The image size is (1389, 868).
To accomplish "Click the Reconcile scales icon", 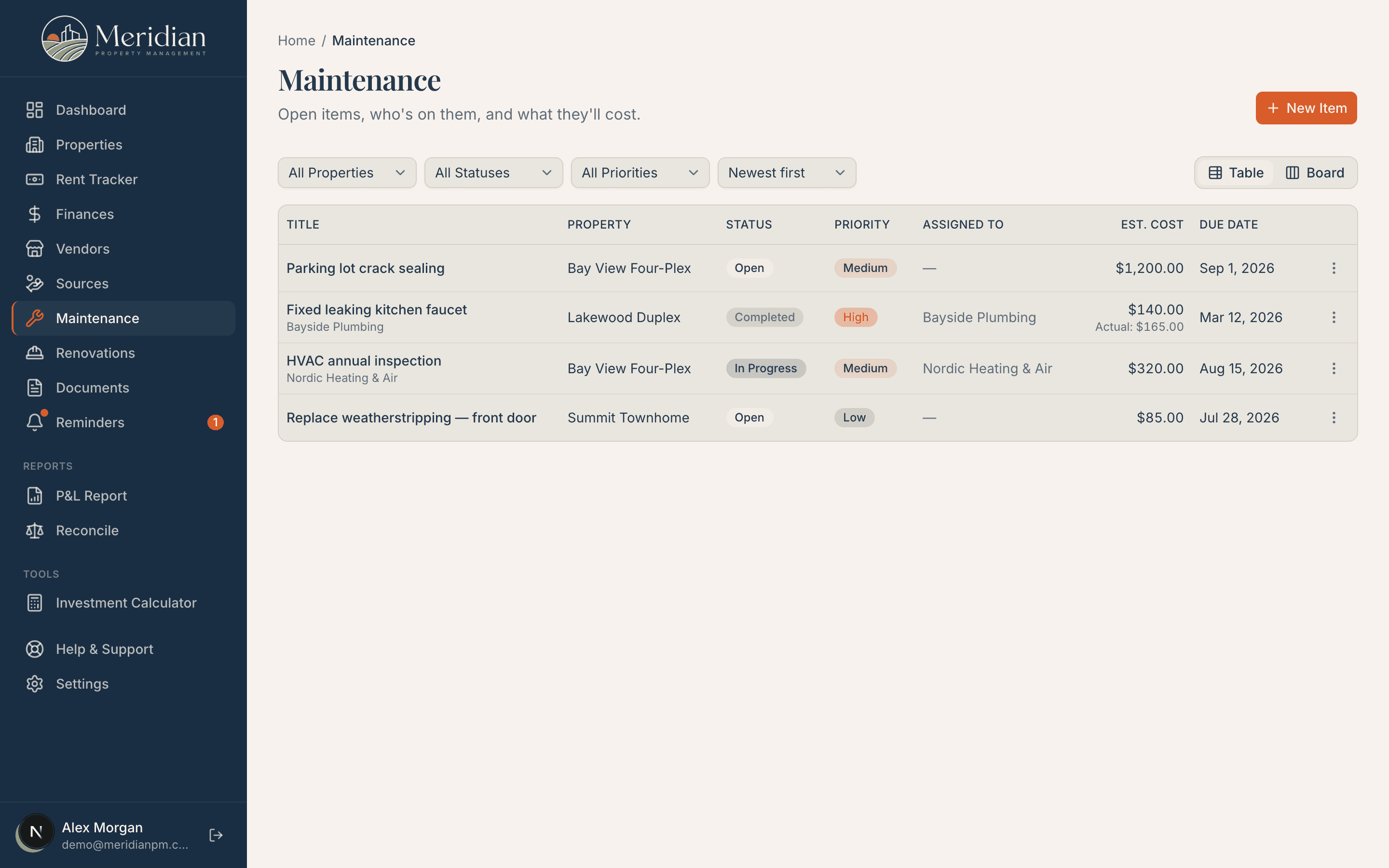I will click(x=34, y=530).
